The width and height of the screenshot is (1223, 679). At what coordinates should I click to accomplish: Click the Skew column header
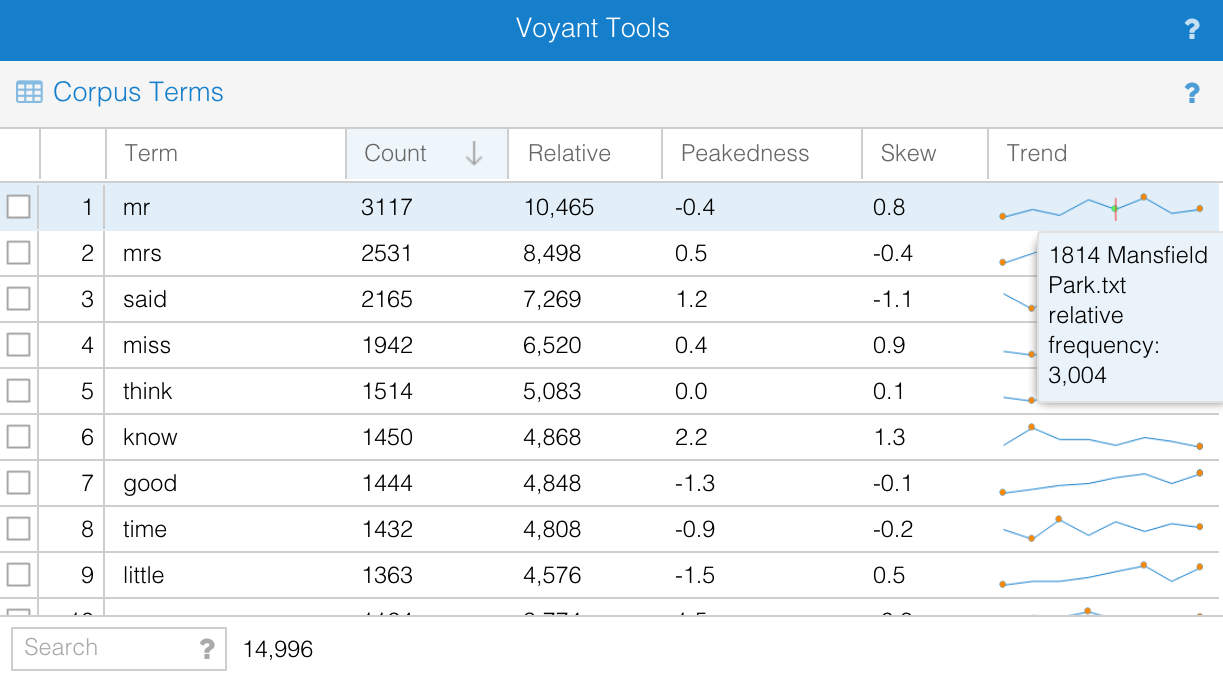[x=908, y=154]
